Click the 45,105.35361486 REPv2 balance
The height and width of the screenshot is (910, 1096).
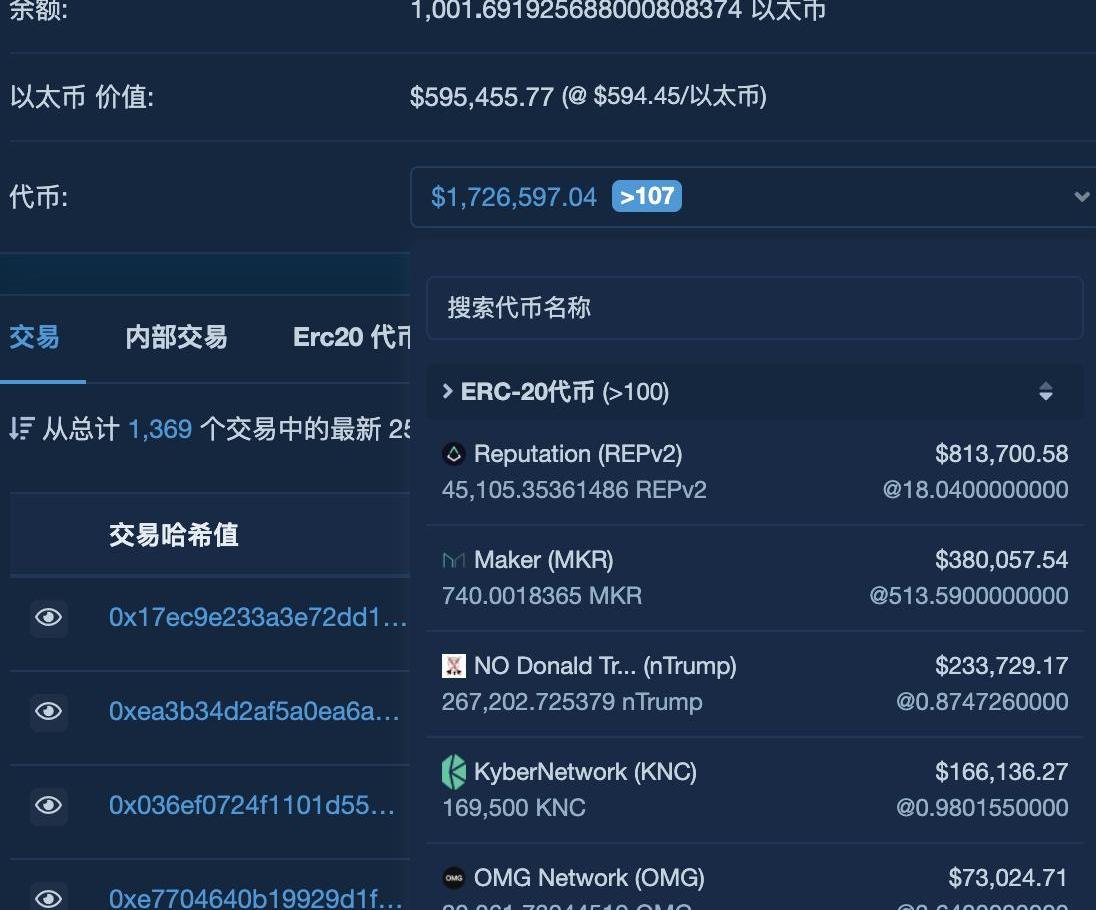(574, 490)
